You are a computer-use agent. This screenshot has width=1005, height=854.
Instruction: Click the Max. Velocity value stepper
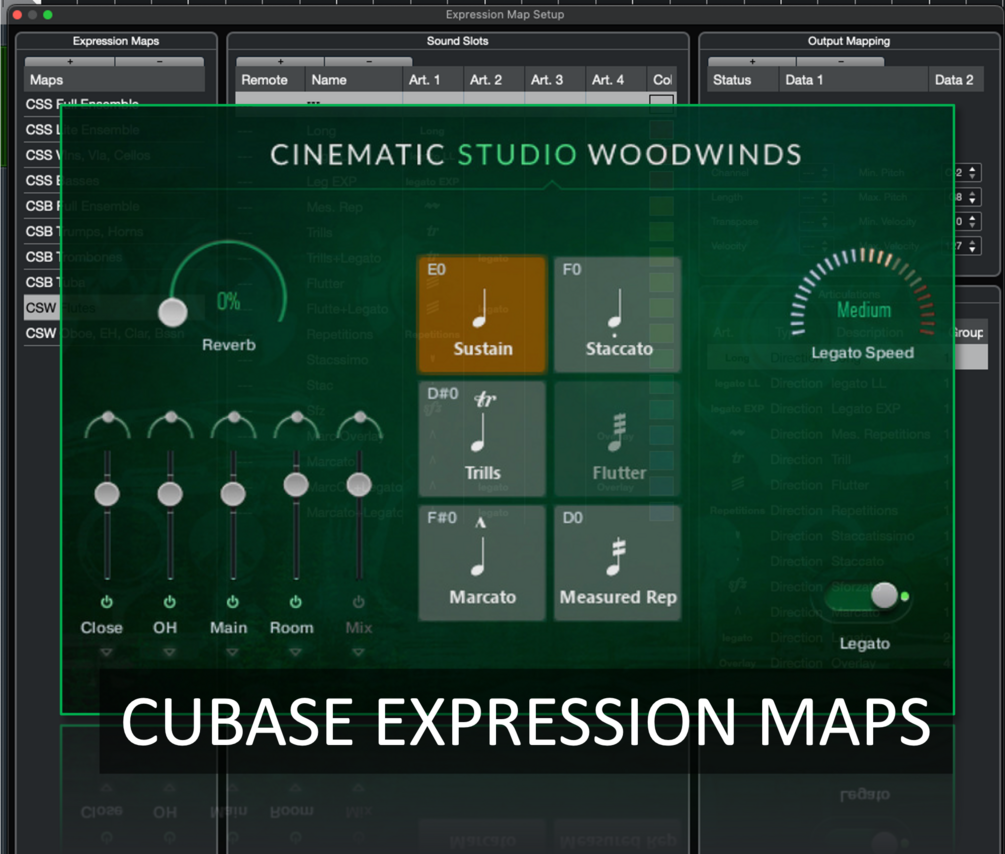tap(972, 246)
